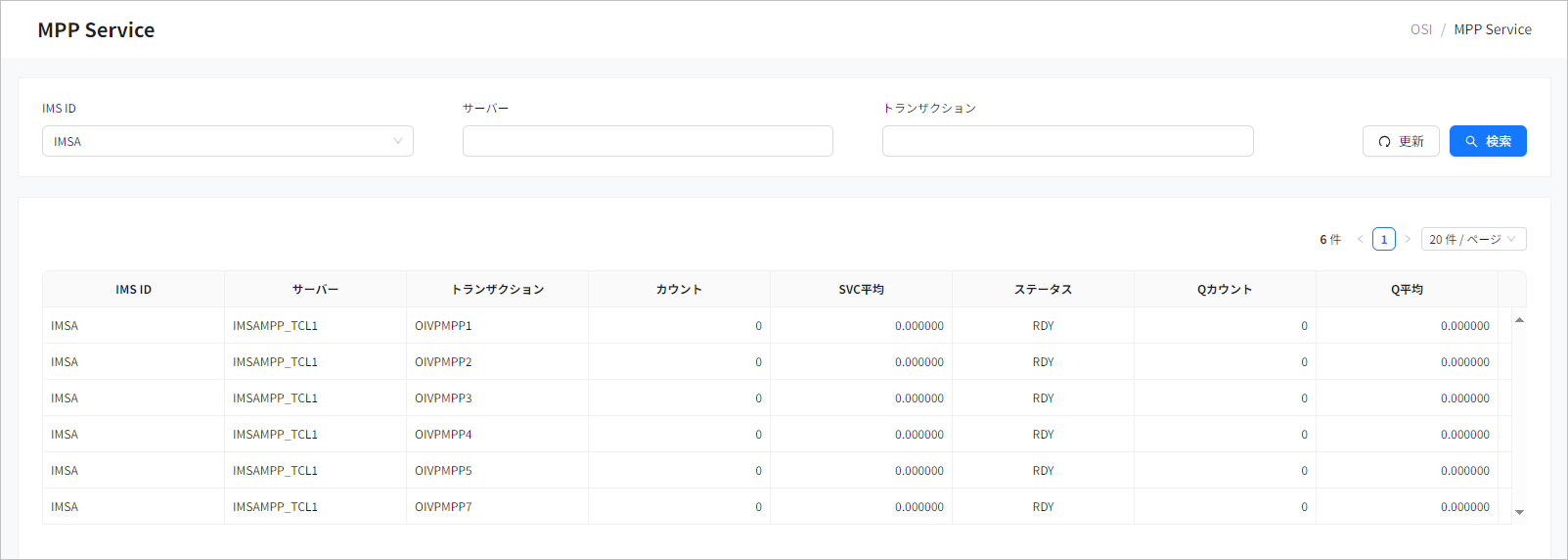Screen dimensions: 1568x560
Task: Open the IMS ID dropdown
Action: point(227,141)
